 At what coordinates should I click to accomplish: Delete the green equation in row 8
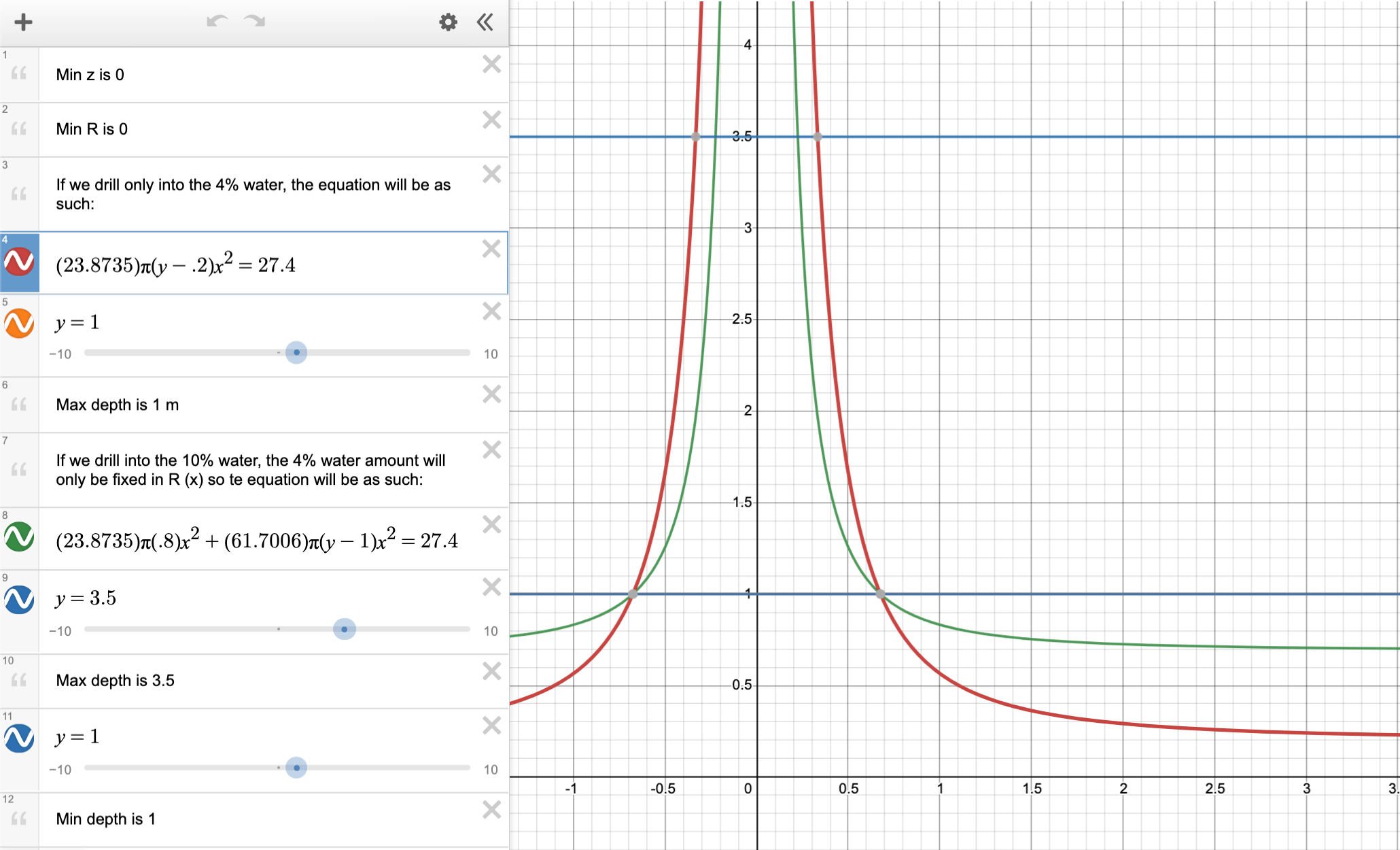[491, 524]
